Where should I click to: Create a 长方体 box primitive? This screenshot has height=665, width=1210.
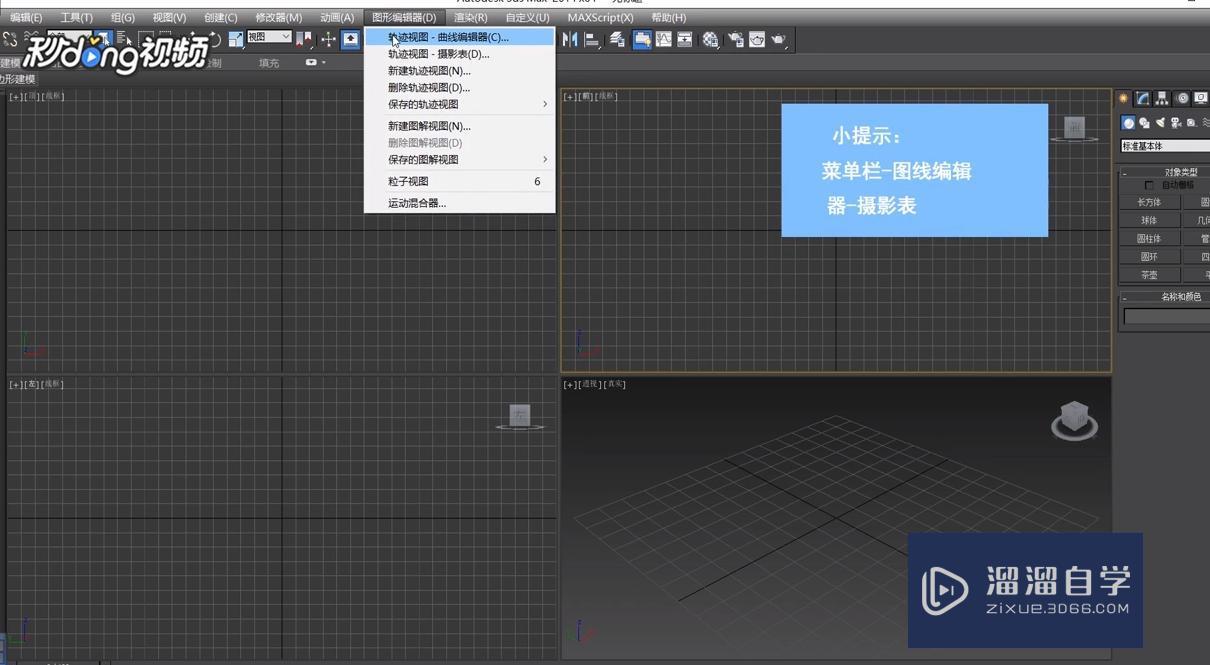click(x=1149, y=202)
